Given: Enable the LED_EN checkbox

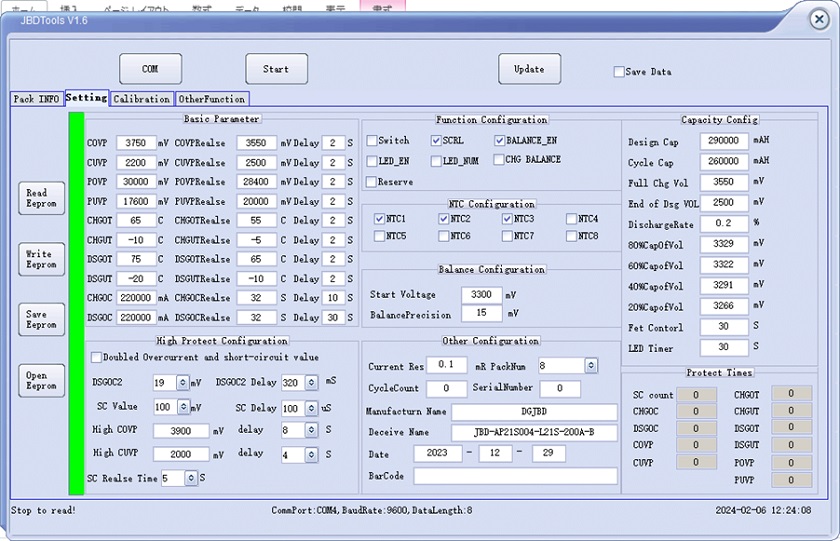Looking at the screenshot, I should point(372,161).
